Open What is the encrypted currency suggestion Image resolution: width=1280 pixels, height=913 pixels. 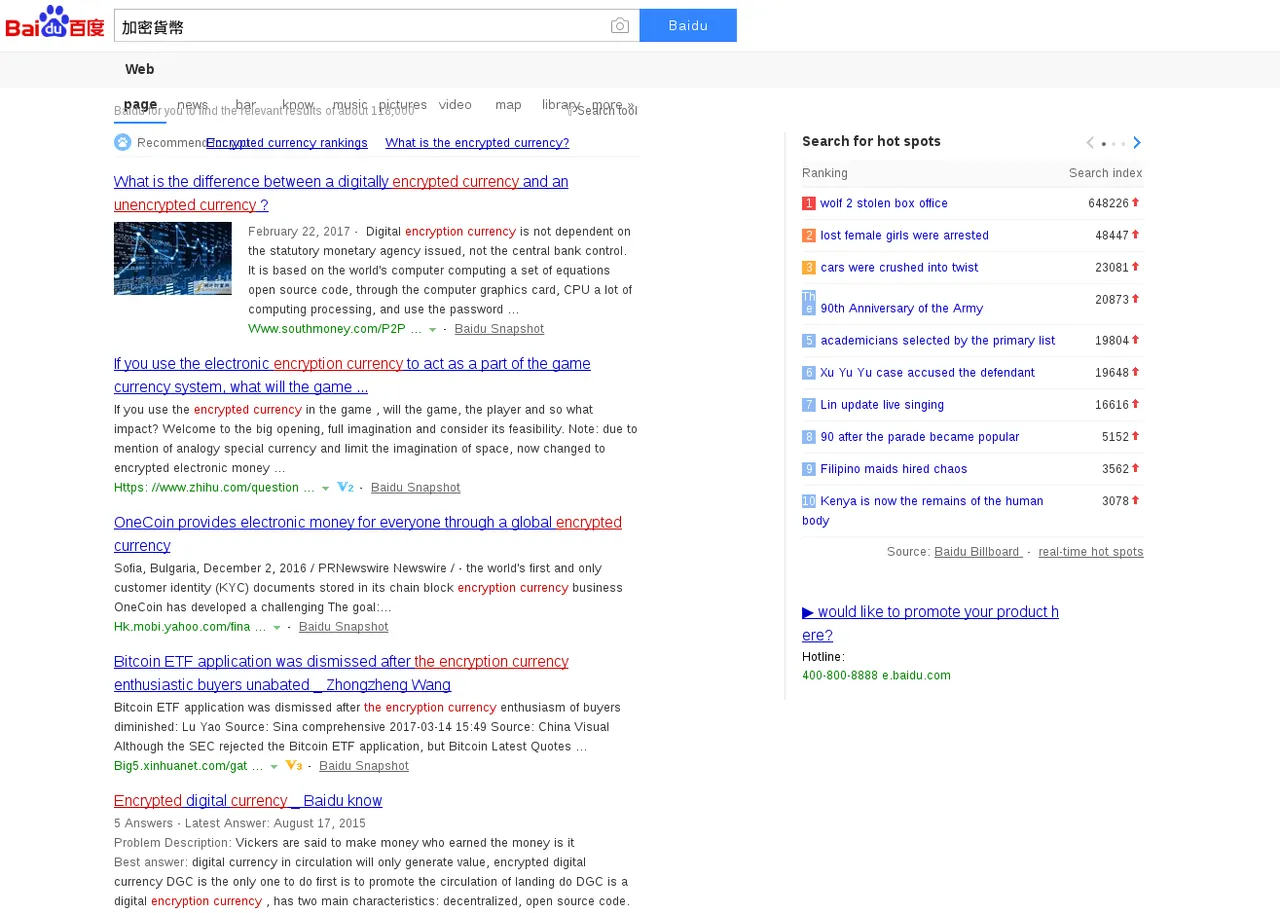coord(477,143)
